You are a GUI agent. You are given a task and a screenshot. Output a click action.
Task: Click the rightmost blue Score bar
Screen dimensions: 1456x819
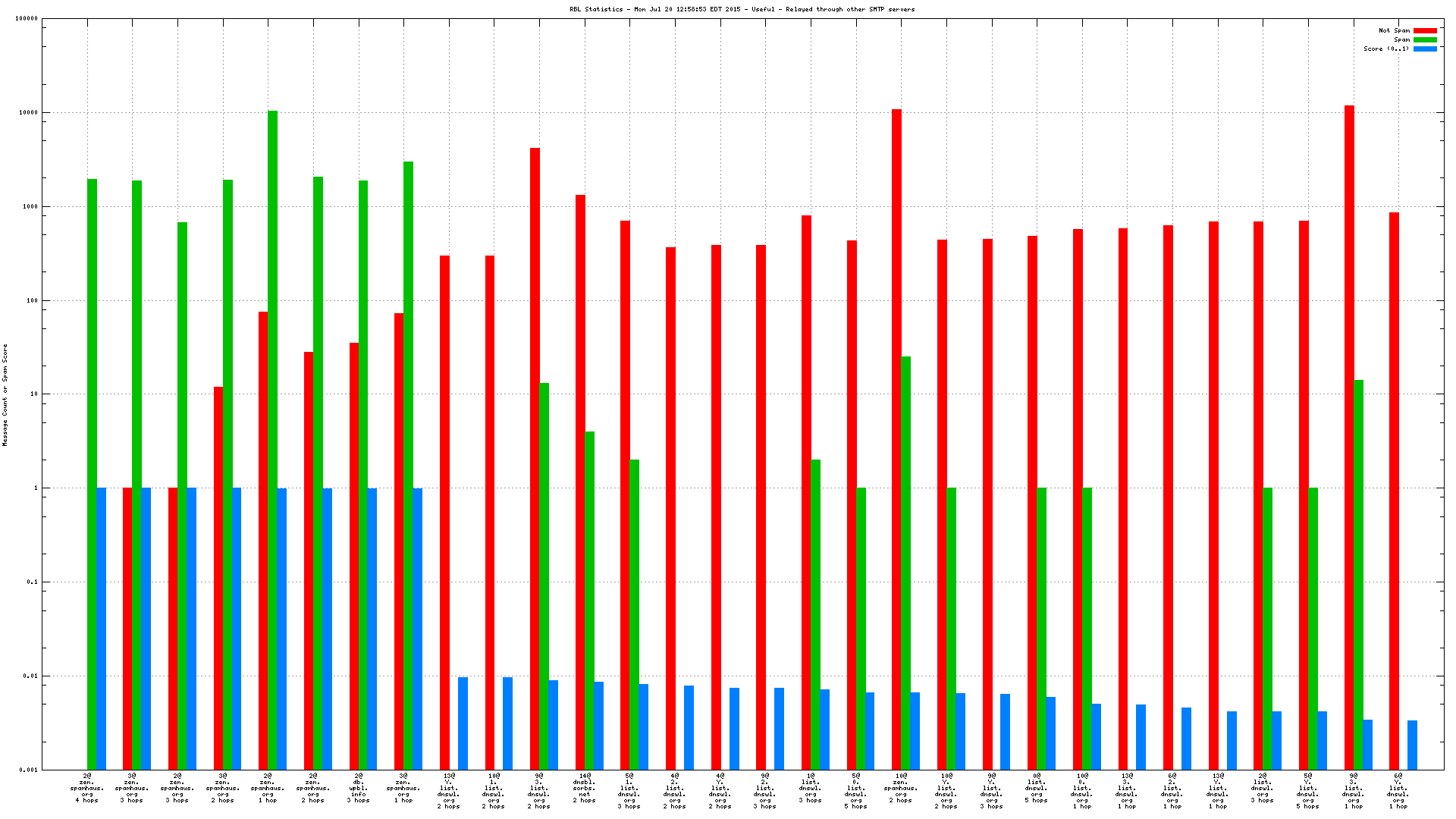click(1412, 745)
